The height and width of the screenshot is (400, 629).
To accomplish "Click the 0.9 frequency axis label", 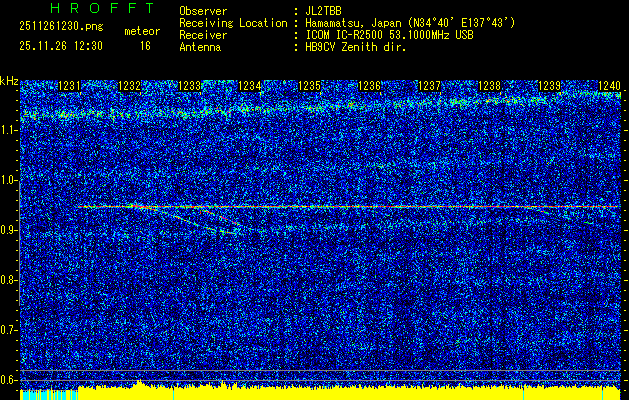I will point(9,230).
